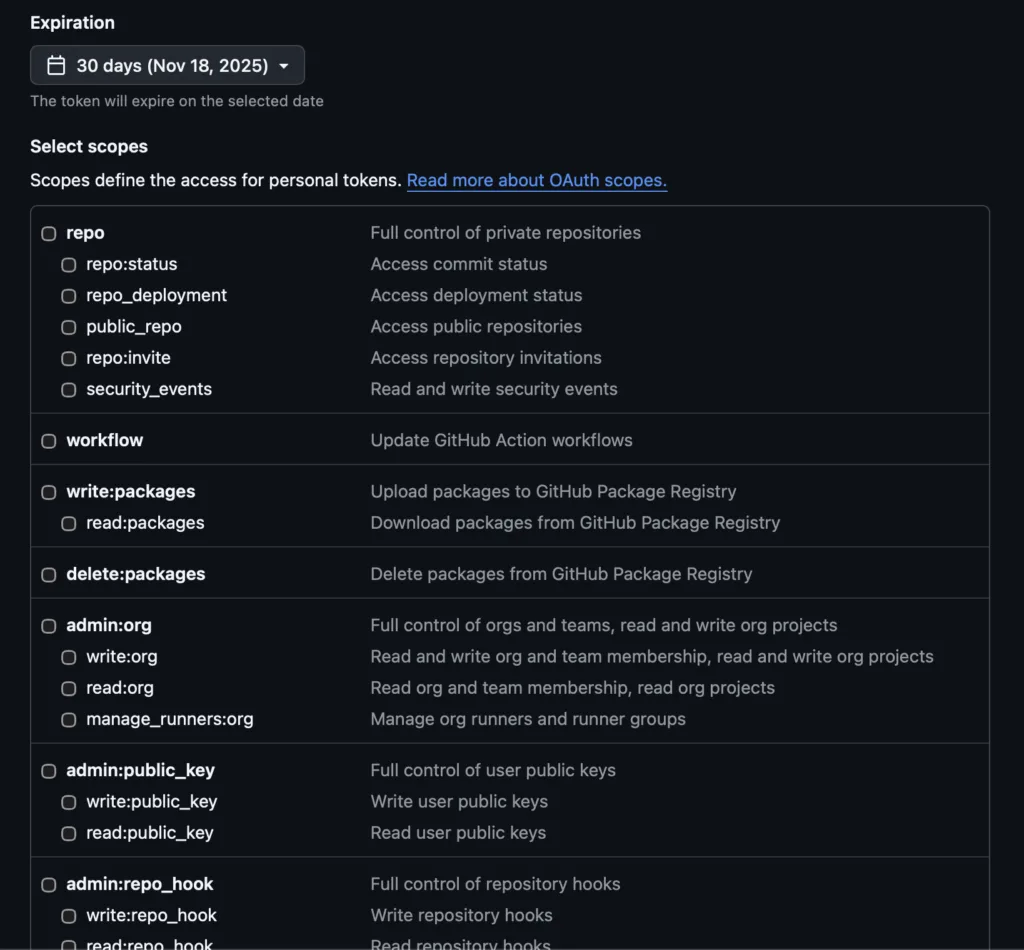This screenshot has height=950, width=1024.
Task: Tick the read:org checkbox
Action: point(69,688)
